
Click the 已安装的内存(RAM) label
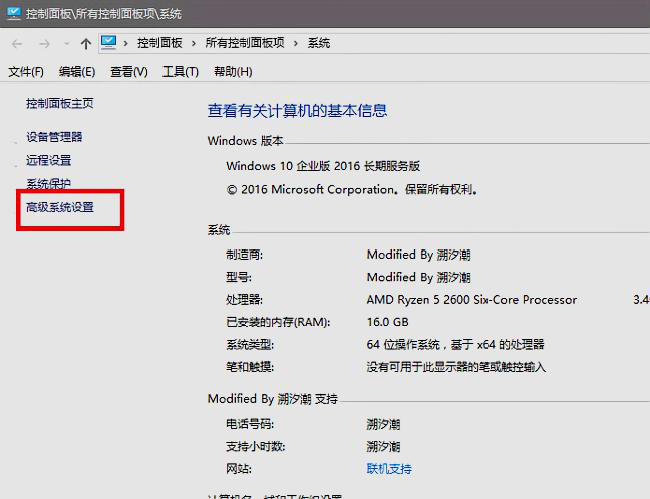pyautogui.click(x=278, y=322)
